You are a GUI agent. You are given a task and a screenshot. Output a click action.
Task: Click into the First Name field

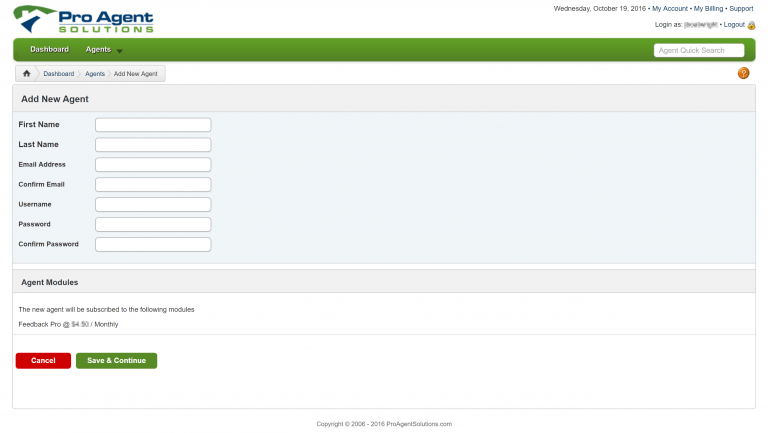click(153, 125)
